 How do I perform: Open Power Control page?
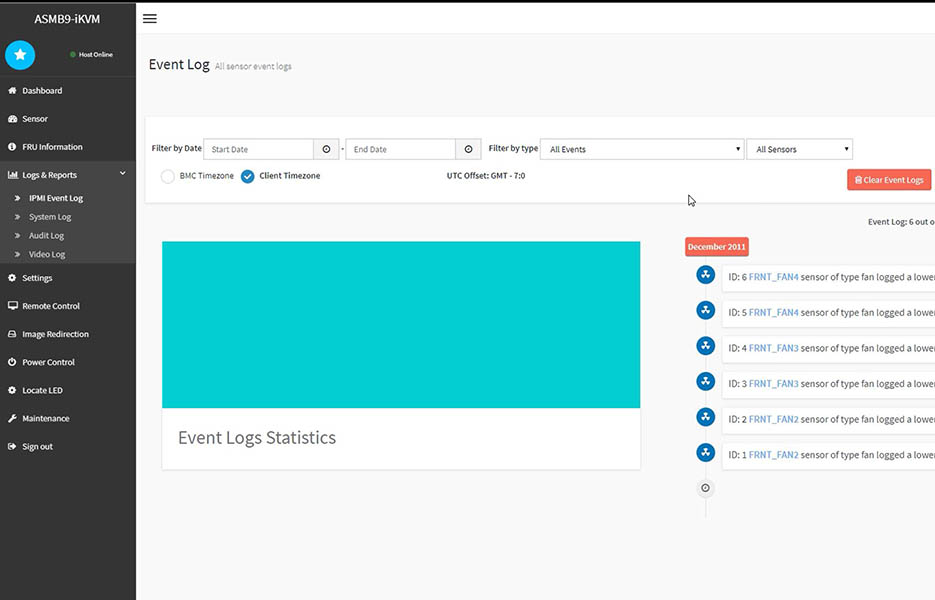coord(48,362)
